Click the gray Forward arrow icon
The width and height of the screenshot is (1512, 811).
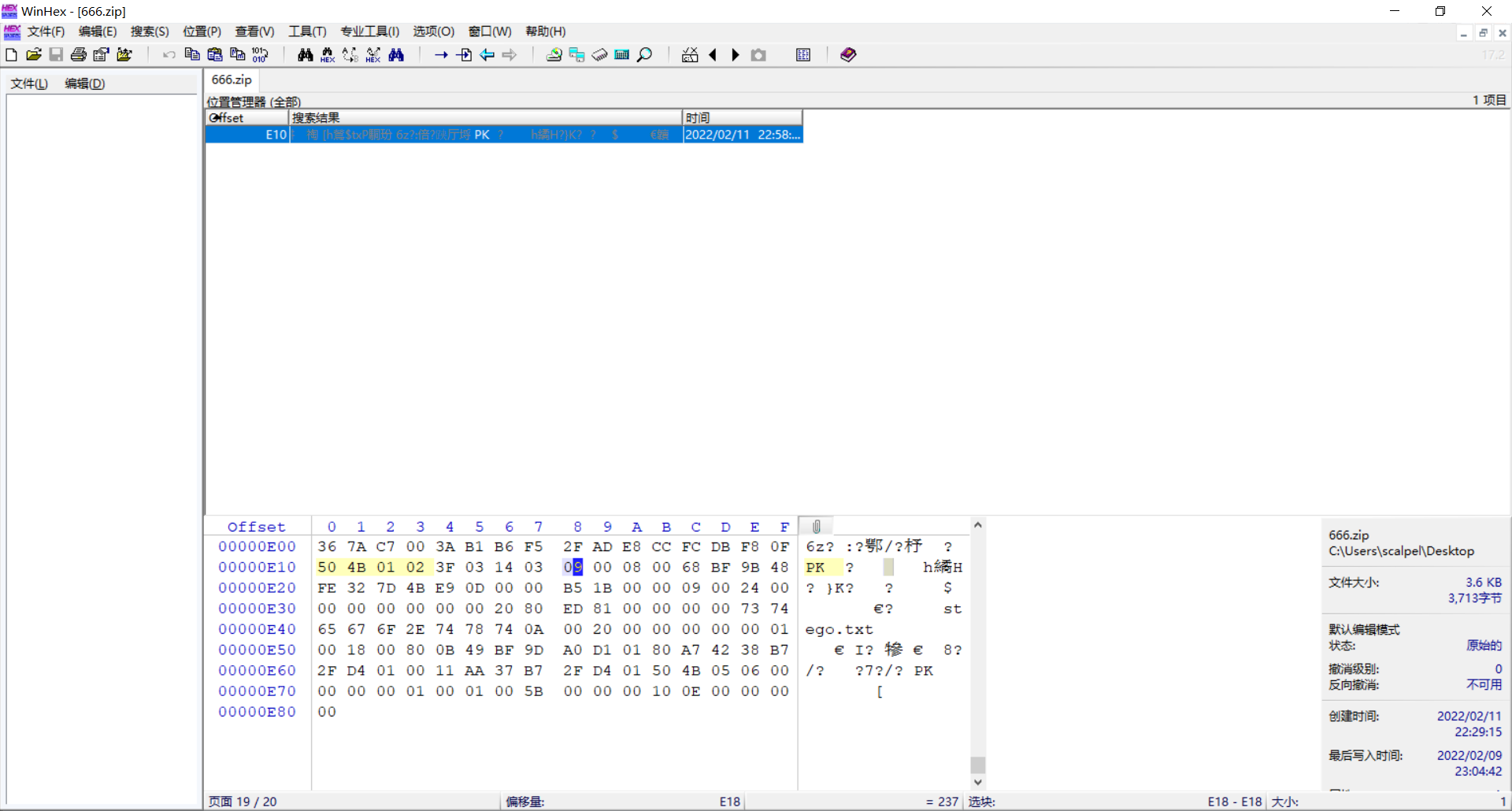click(510, 54)
